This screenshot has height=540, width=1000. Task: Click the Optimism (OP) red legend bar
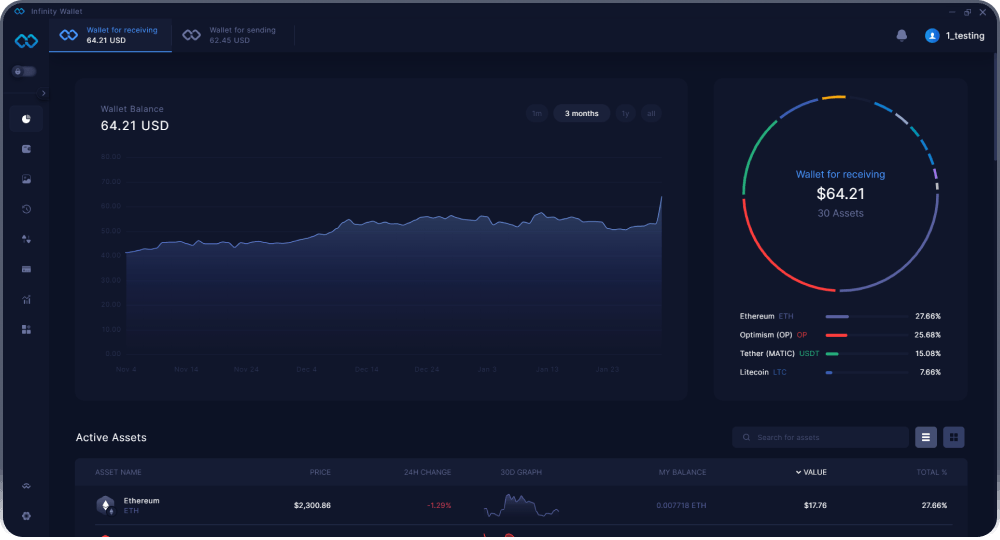pyautogui.click(x=866, y=335)
